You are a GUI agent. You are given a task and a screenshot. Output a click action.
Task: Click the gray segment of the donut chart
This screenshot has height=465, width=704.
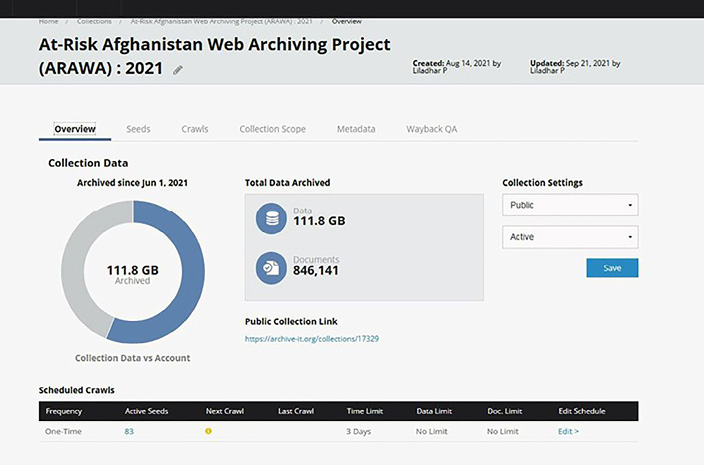click(73, 274)
